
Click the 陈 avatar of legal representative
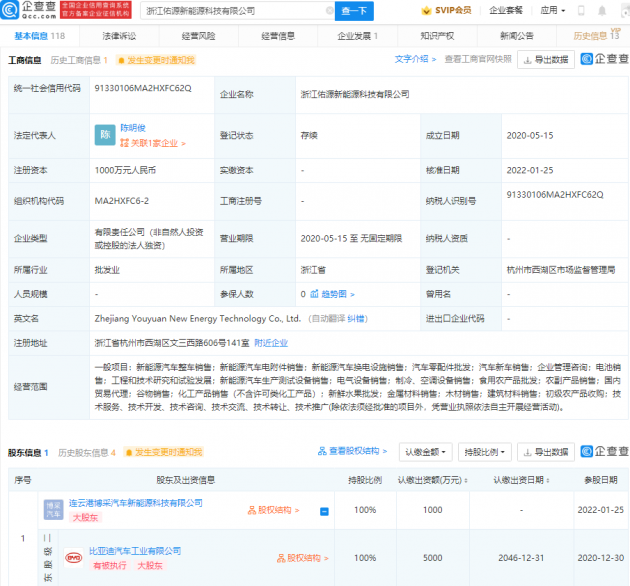(105, 135)
